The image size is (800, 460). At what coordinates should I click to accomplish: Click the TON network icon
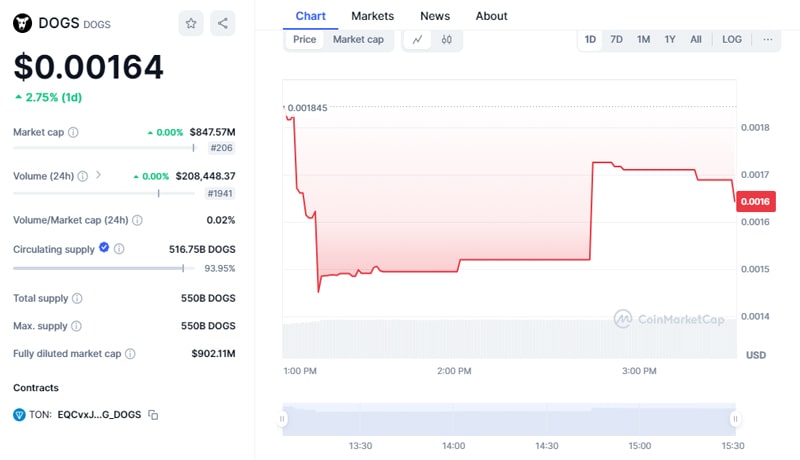19,415
